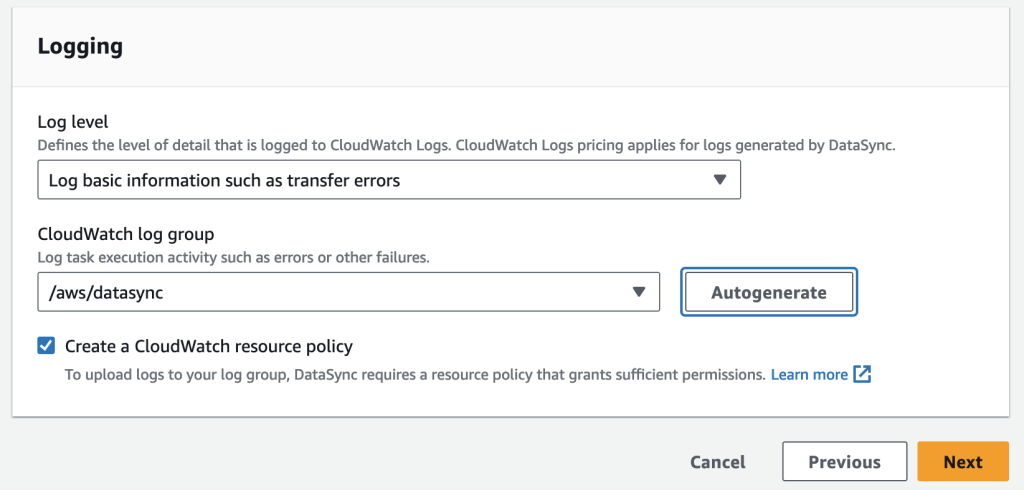This screenshot has width=1024, height=490.
Task: Click the 'Log level' field label
Action: click(x=72, y=123)
